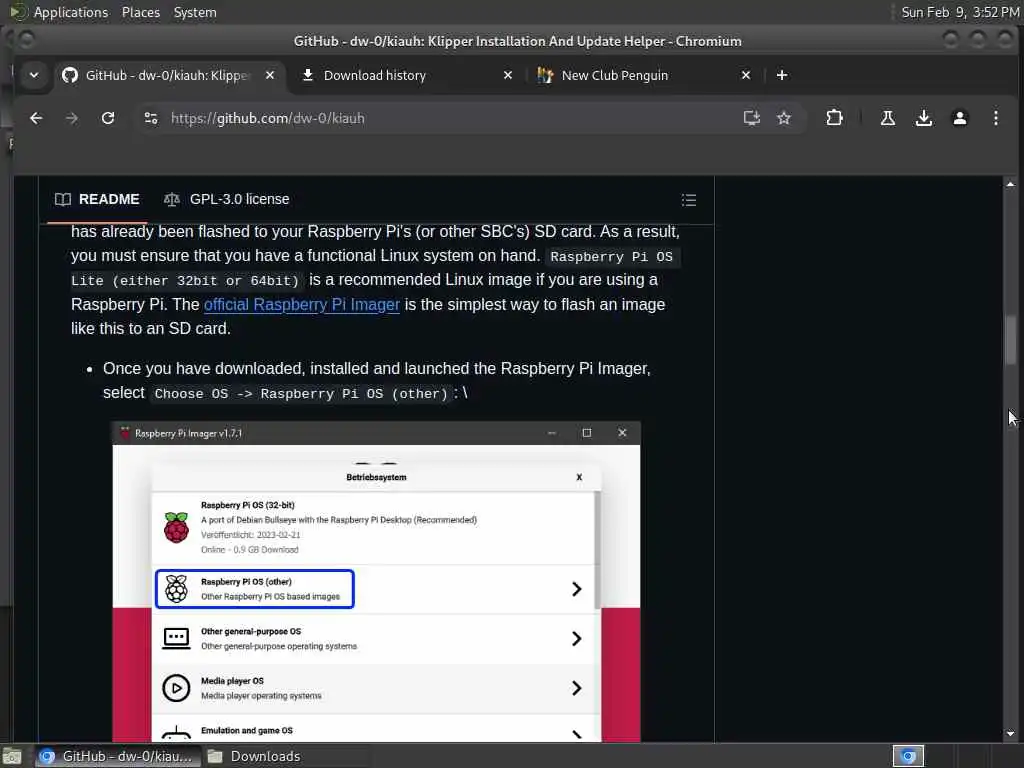Viewport: 1024px width, 768px height.
Task: Open the Applications menu
Action: (x=71, y=12)
